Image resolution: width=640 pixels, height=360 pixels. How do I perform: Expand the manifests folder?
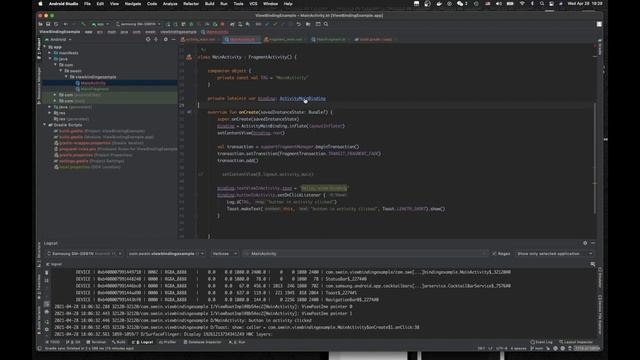pyautogui.click(x=50, y=53)
